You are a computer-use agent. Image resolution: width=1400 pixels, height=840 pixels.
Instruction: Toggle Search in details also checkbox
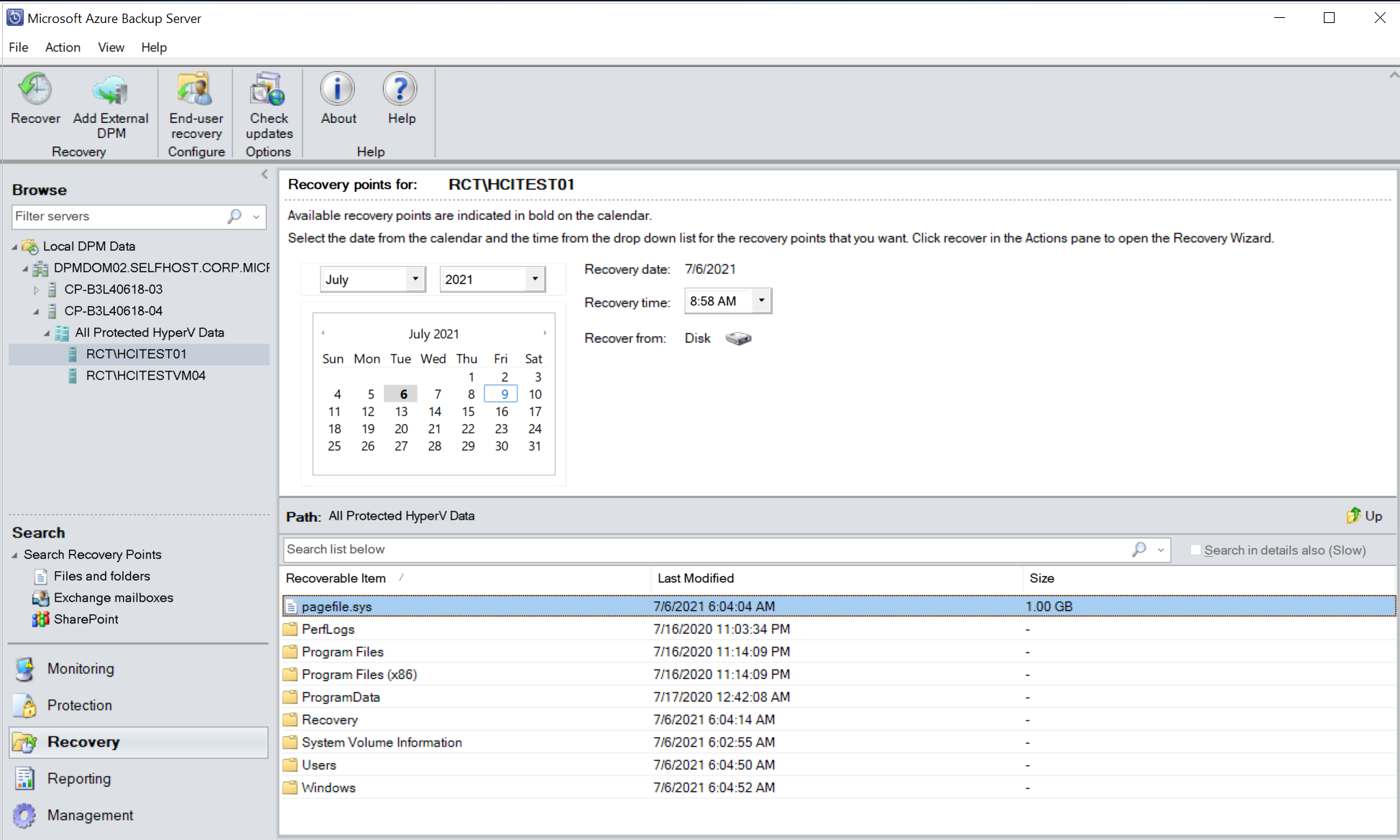pos(1196,549)
